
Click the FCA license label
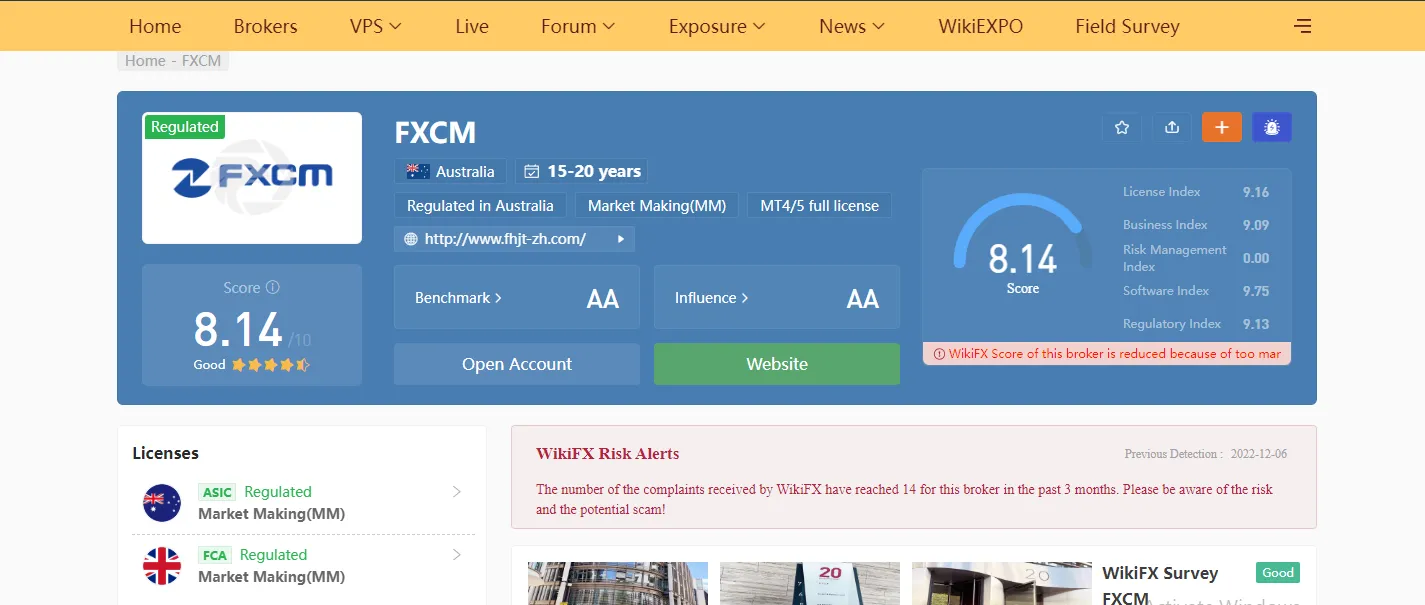coord(215,555)
